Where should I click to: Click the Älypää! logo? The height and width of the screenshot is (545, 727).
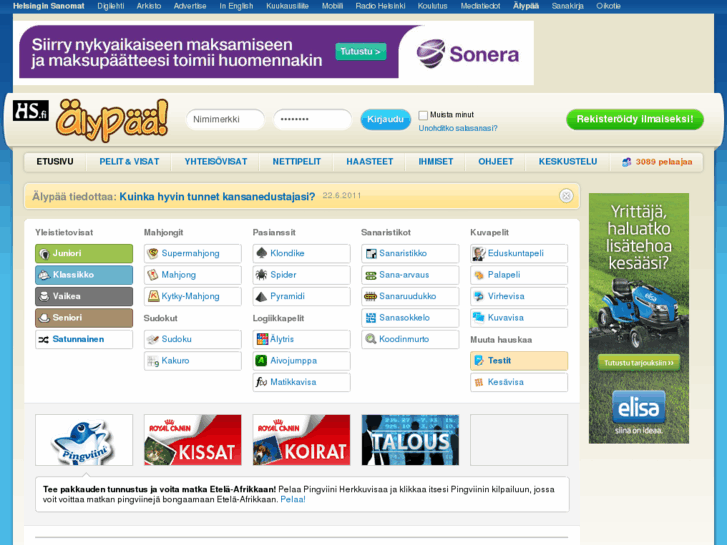(112, 120)
